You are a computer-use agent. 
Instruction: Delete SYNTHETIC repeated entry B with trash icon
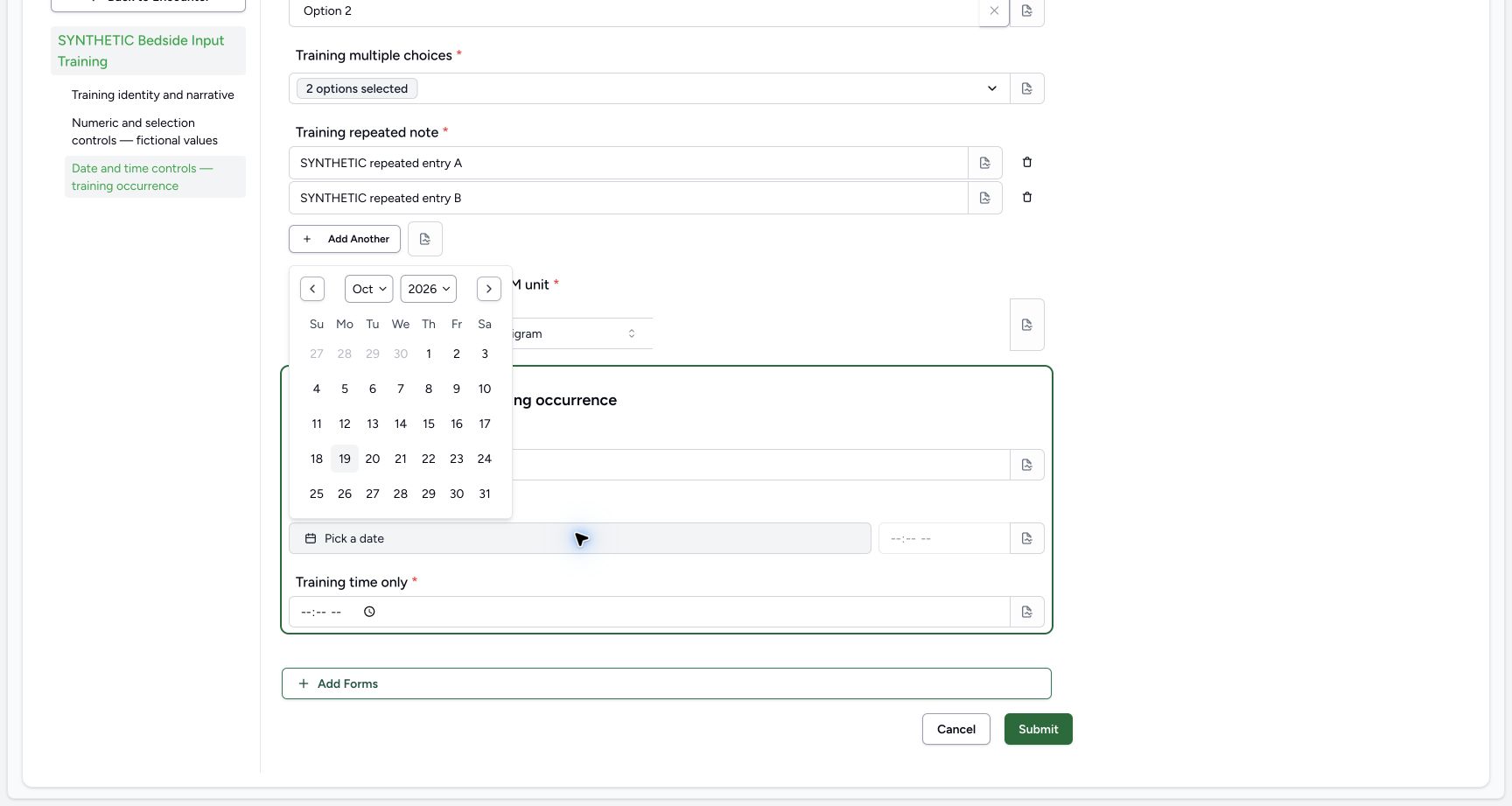[x=1027, y=197]
